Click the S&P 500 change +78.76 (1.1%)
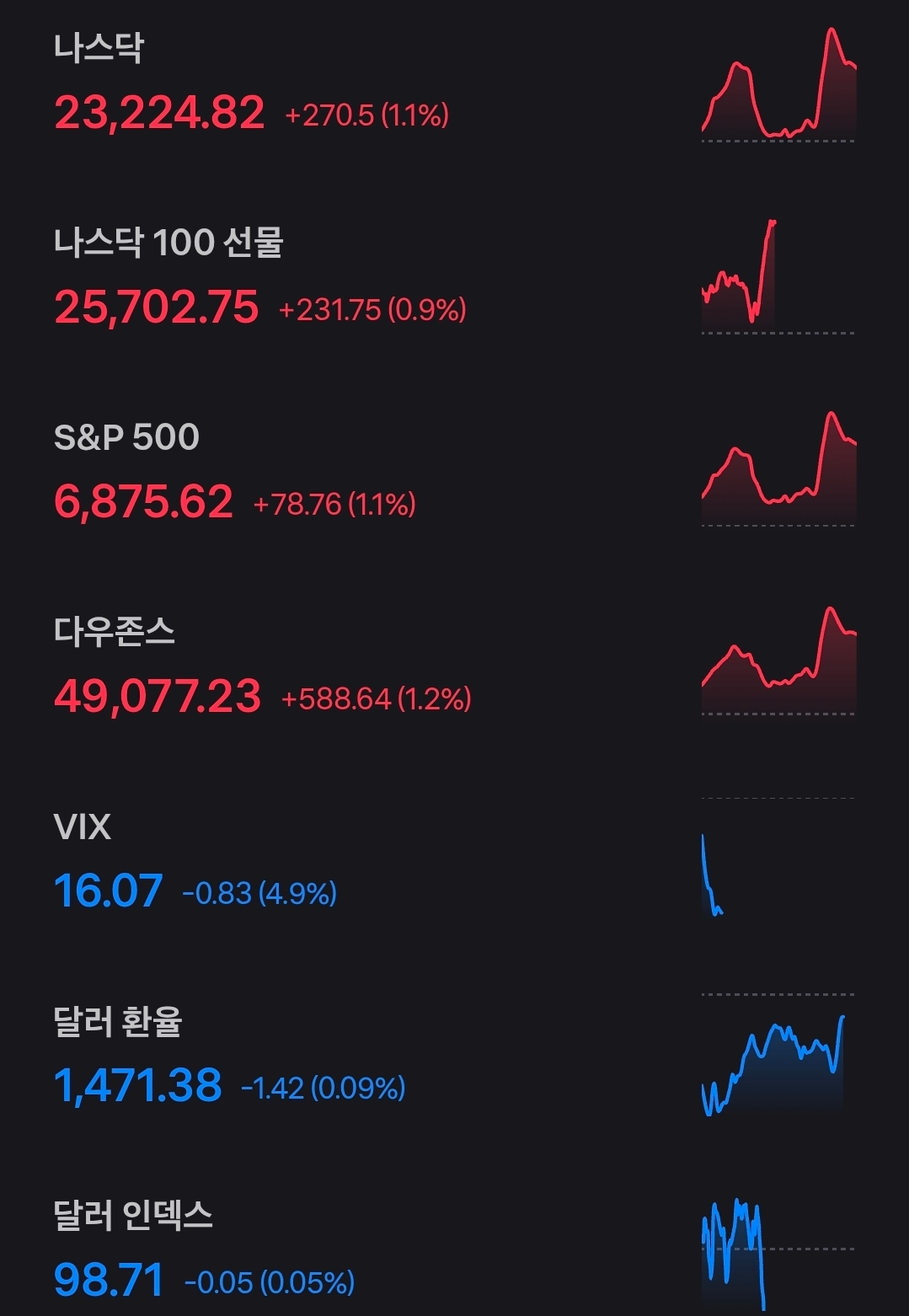 click(334, 505)
